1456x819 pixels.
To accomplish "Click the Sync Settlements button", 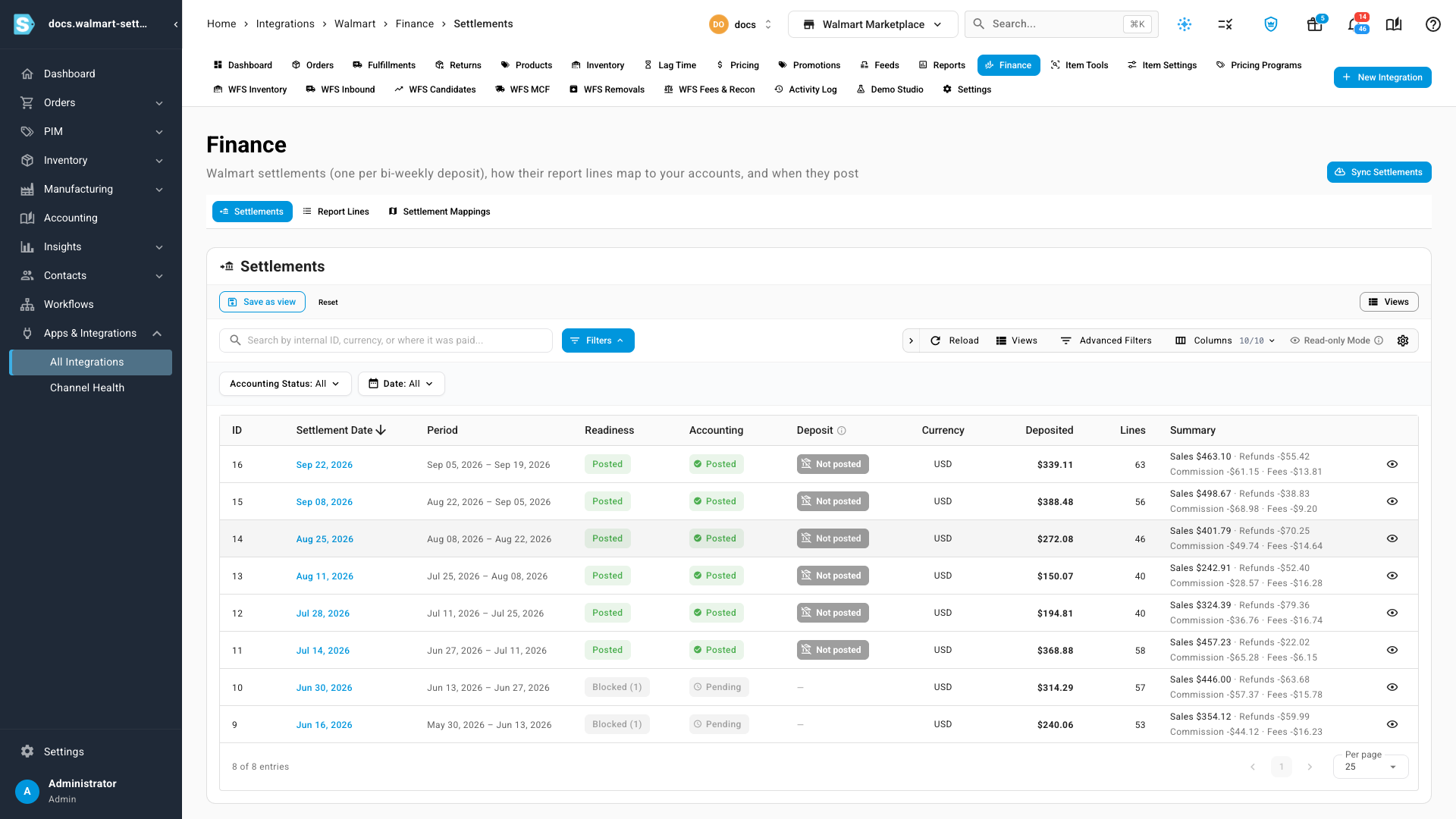I will 1379,172.
